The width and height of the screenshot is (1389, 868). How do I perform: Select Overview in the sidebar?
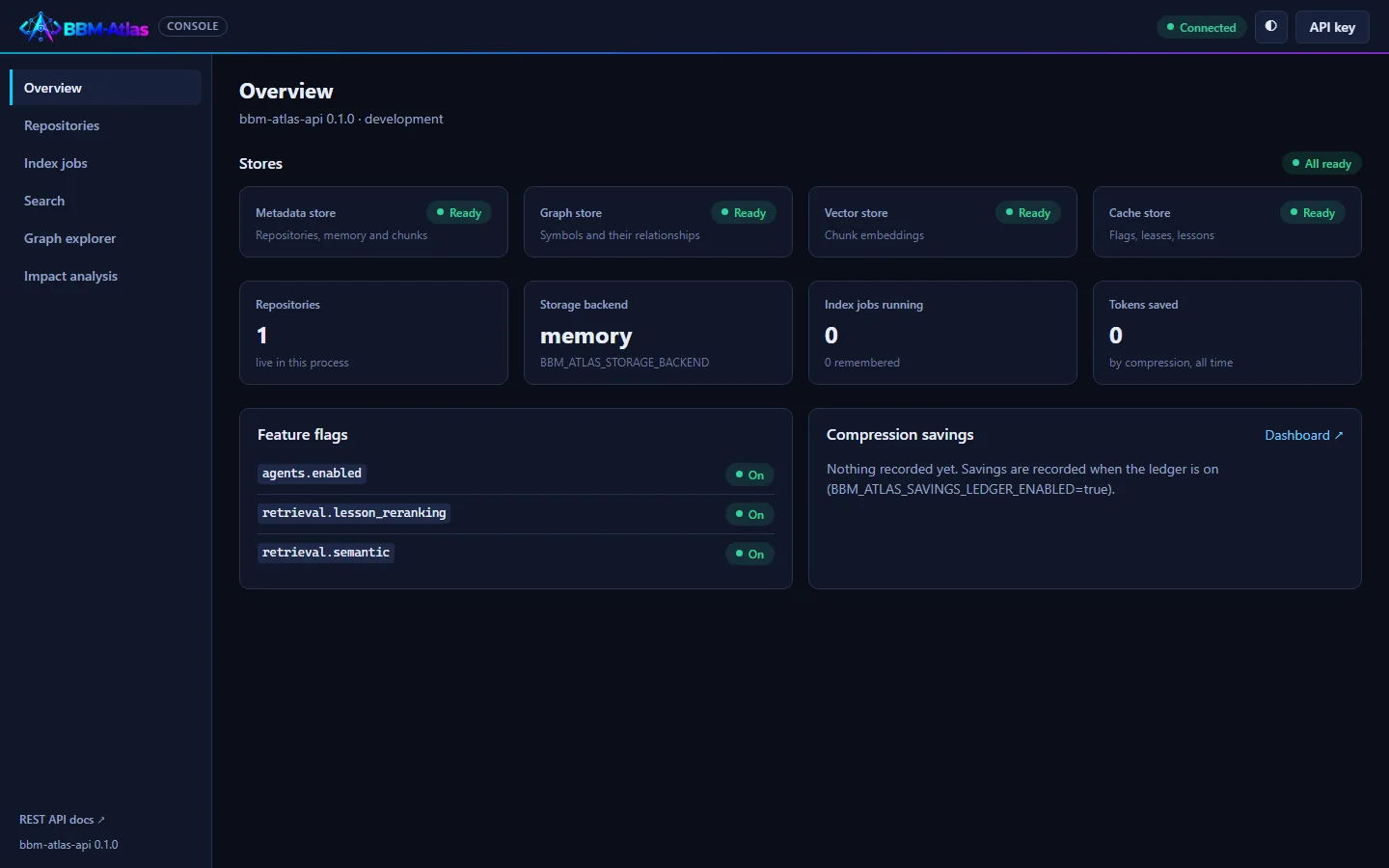tap(106, 88)
